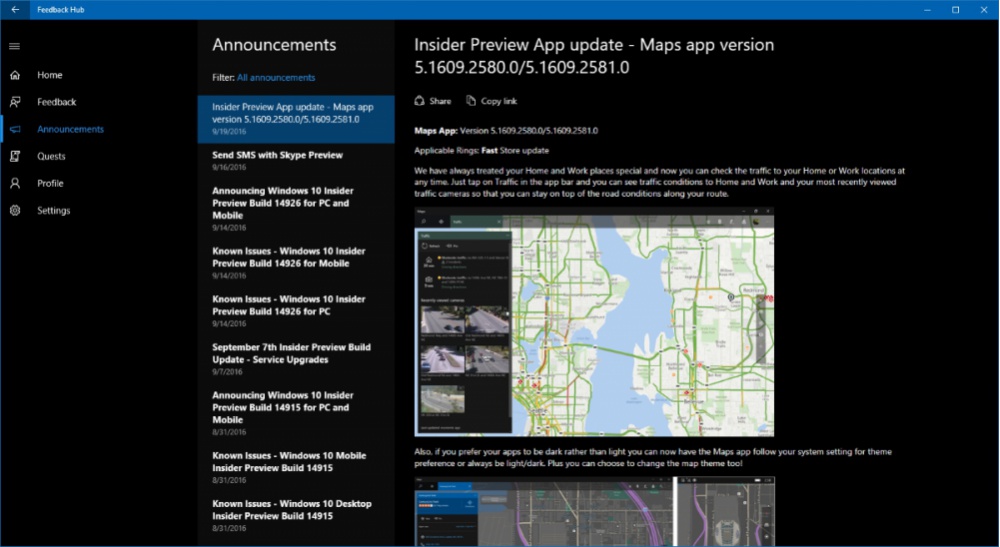The height and width of the screenshot is (547, 1000).
Task: Open the hamburger navigation menu
Action: [15, 46]
